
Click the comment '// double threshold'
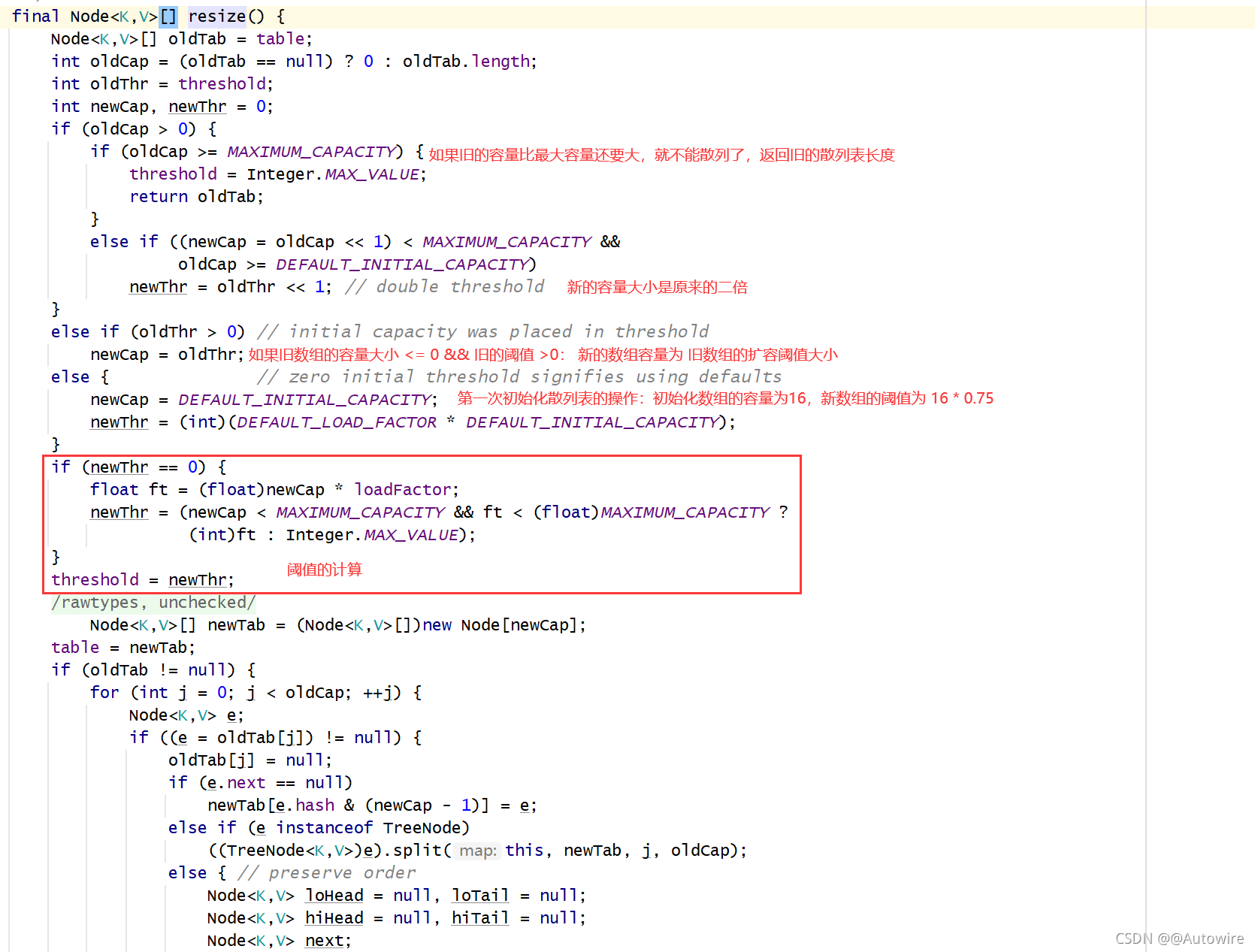(x=445, y=287)
